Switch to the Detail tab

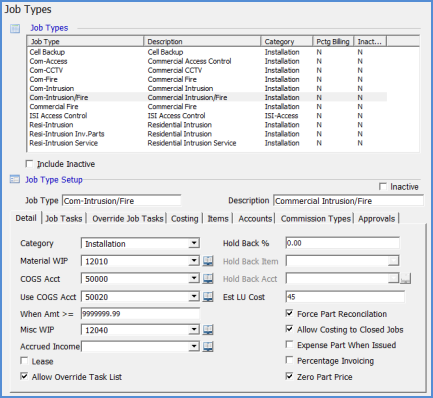[x=26, y=218]
